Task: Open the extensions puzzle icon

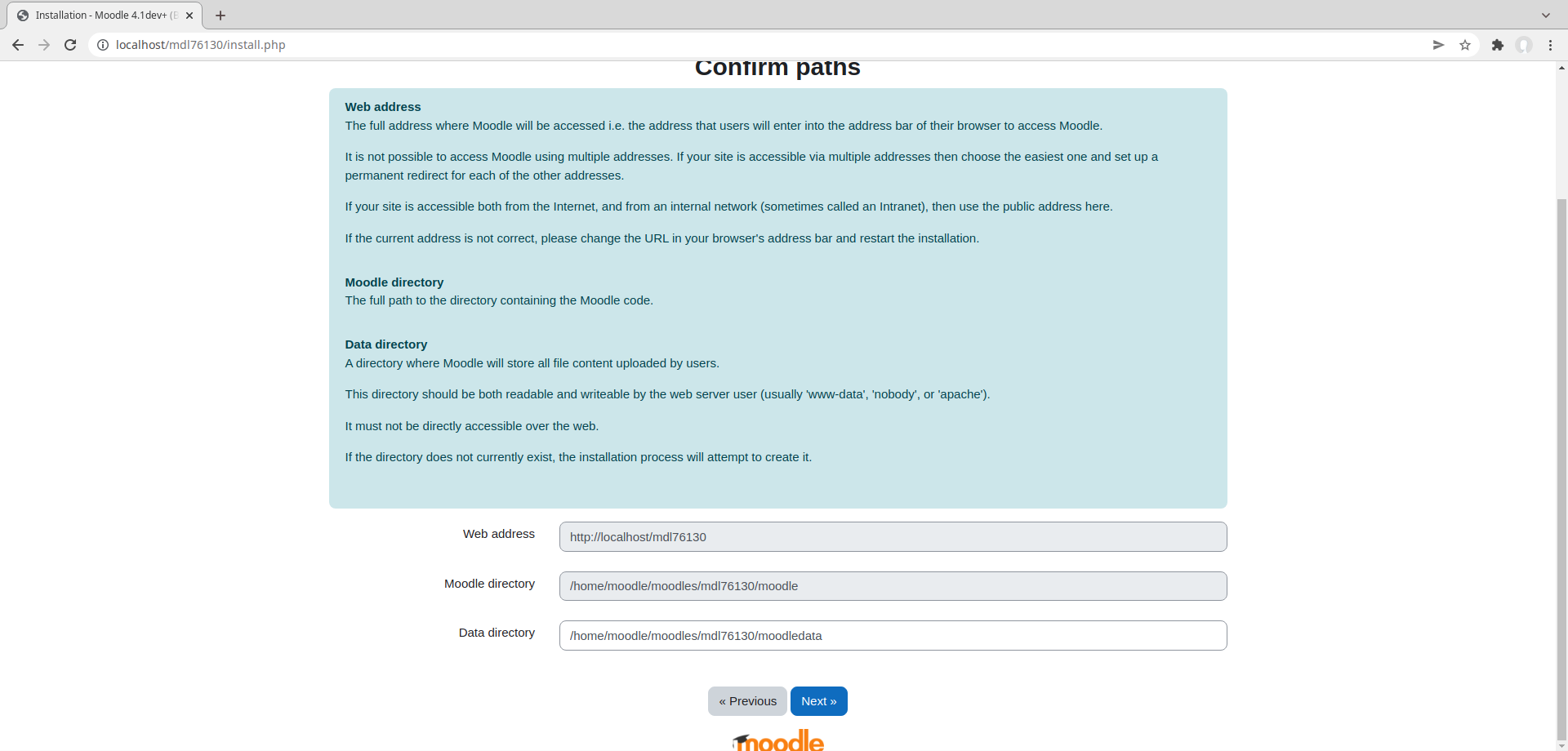Action: 1498,45
